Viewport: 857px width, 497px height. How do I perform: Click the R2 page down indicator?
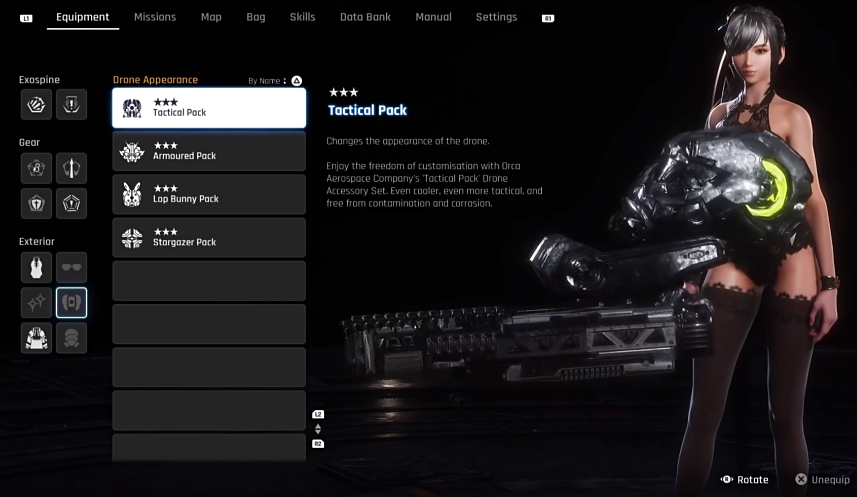[318, 443]
